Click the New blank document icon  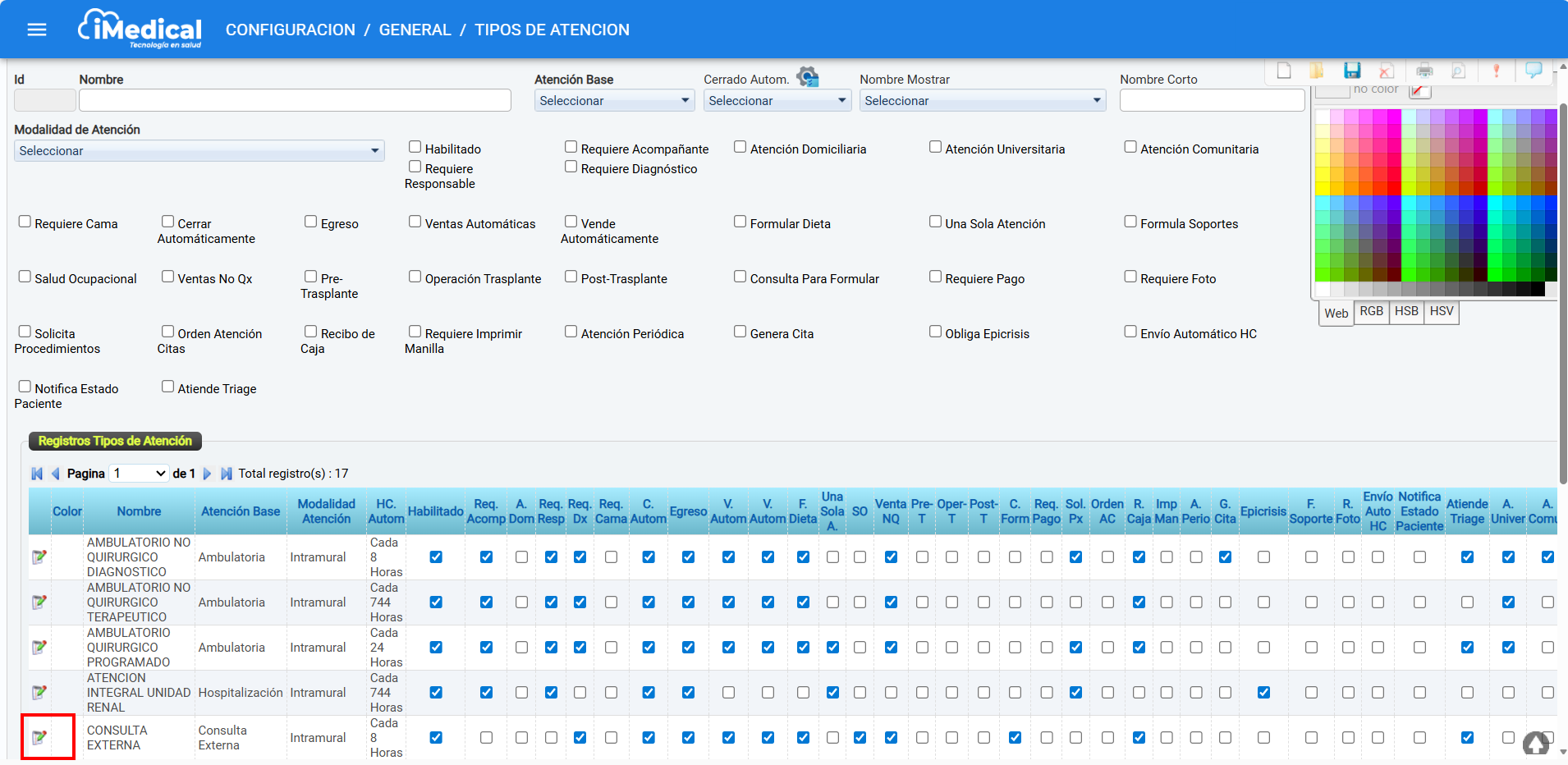tap(1284, 71)
